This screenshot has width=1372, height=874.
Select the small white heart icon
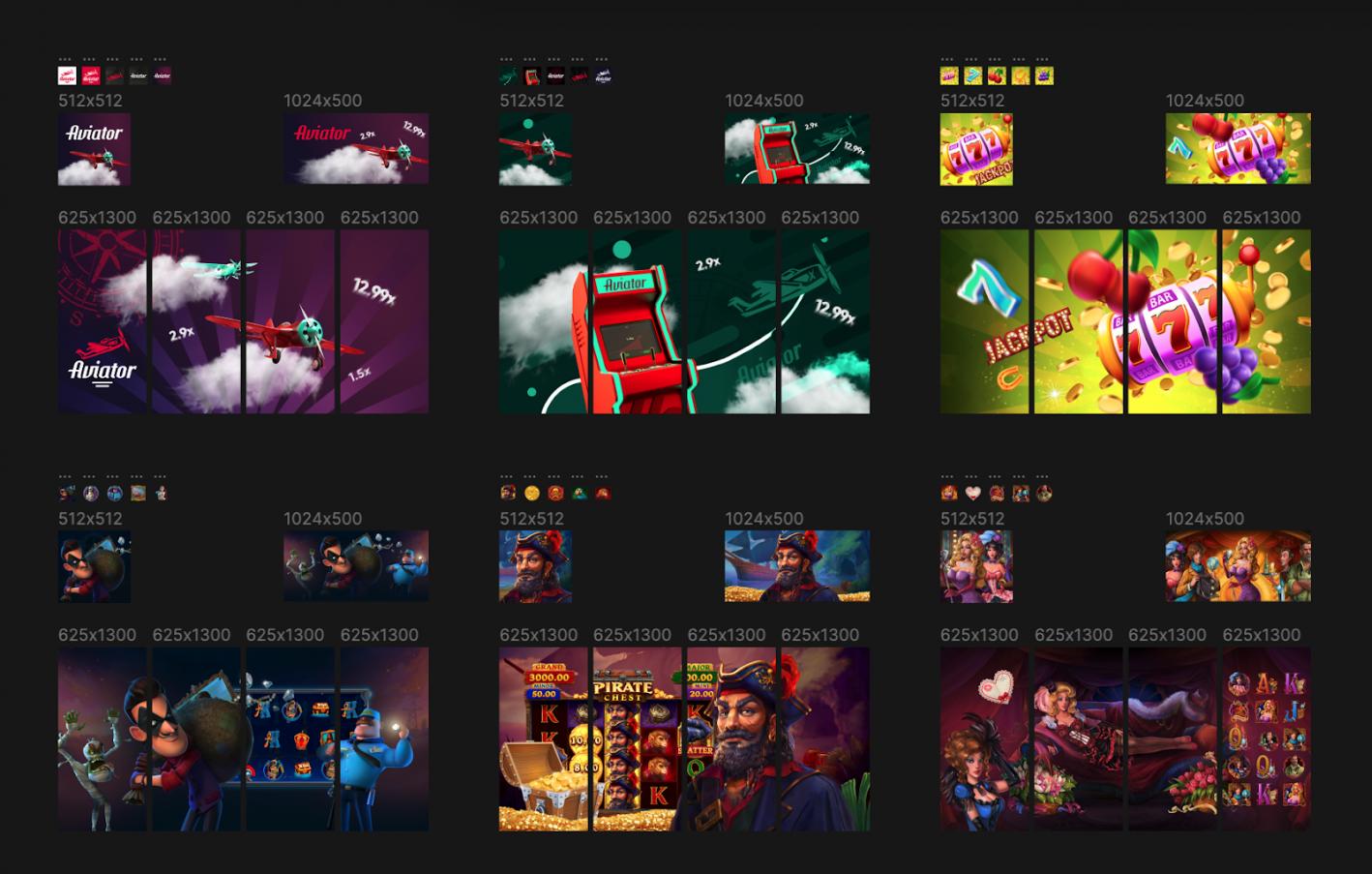click(x=973, y=493)
